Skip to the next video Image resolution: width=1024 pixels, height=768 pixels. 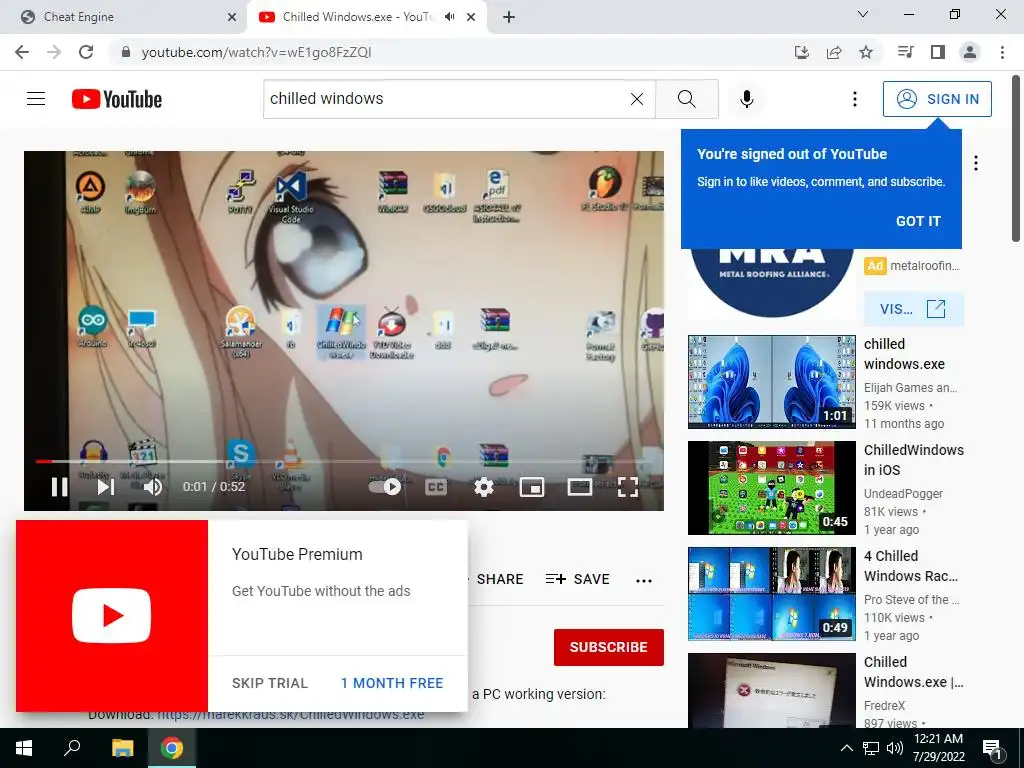pos(106,487)
